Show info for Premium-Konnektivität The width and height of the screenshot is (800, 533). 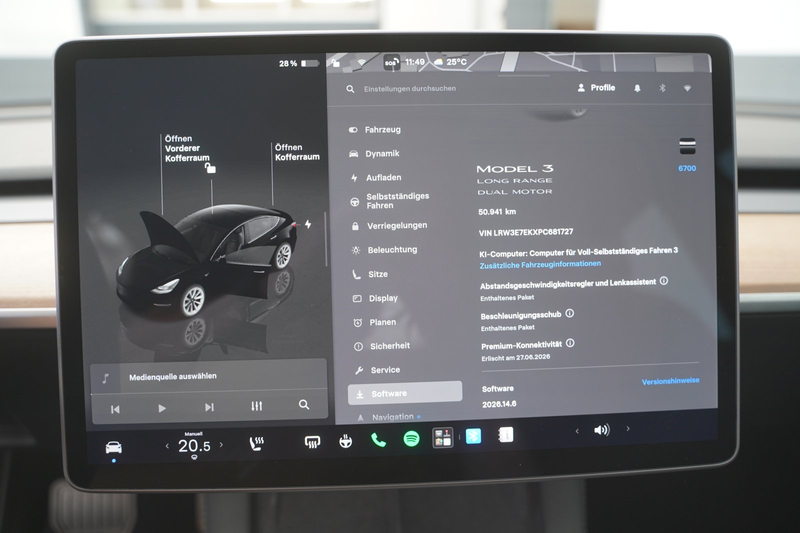point(570,343)
